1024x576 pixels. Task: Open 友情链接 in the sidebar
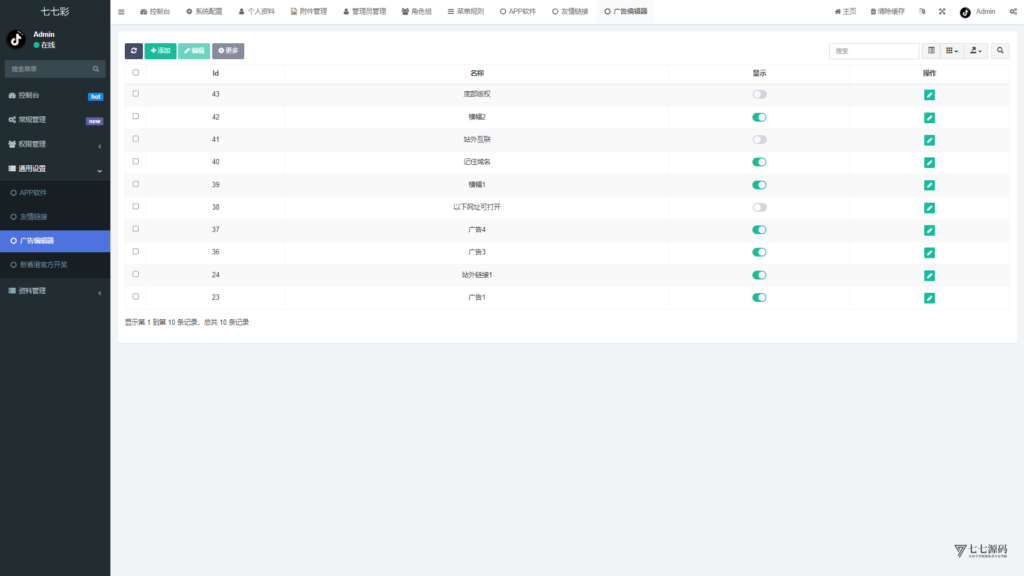(34, 216)
